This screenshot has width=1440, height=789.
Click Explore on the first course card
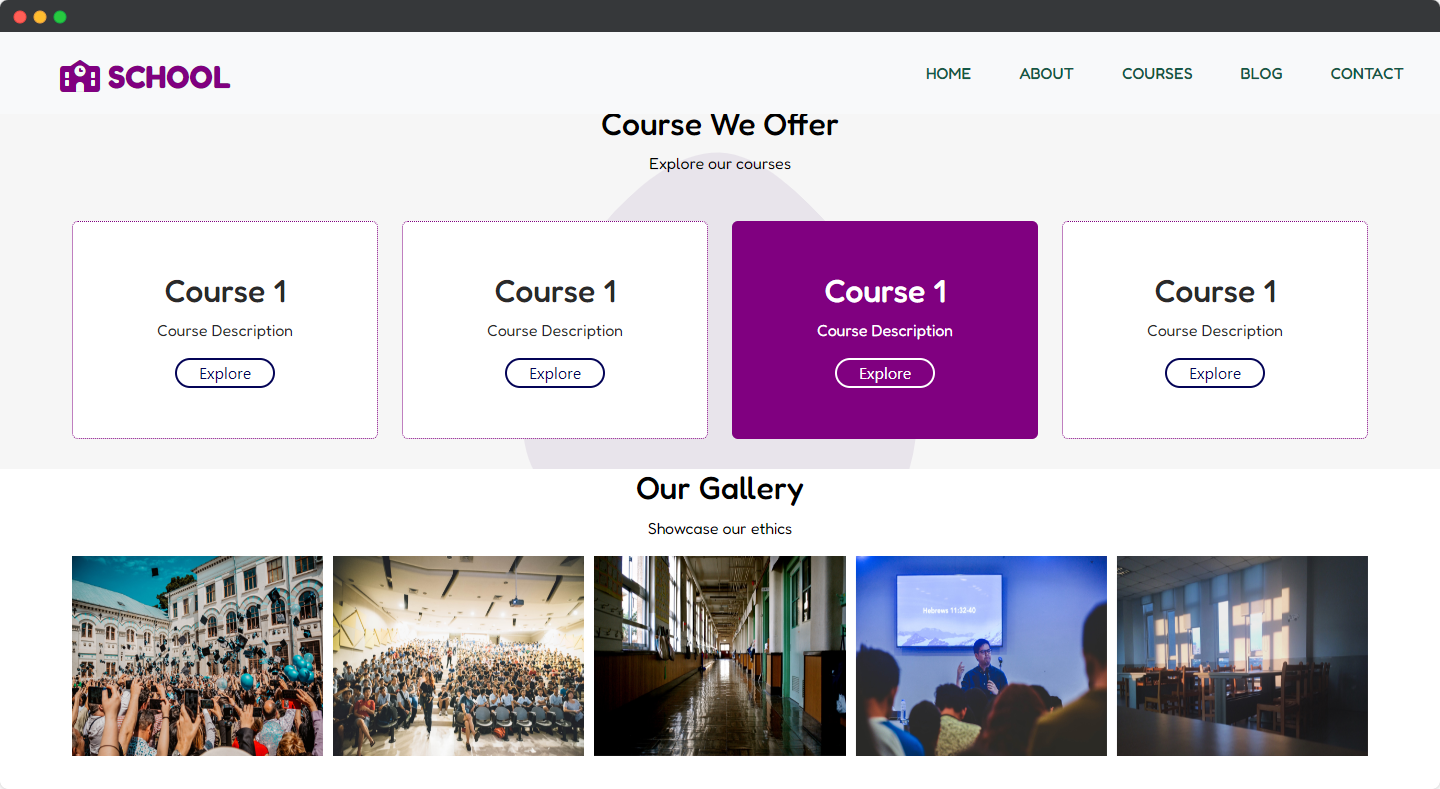tap(225, 373)
